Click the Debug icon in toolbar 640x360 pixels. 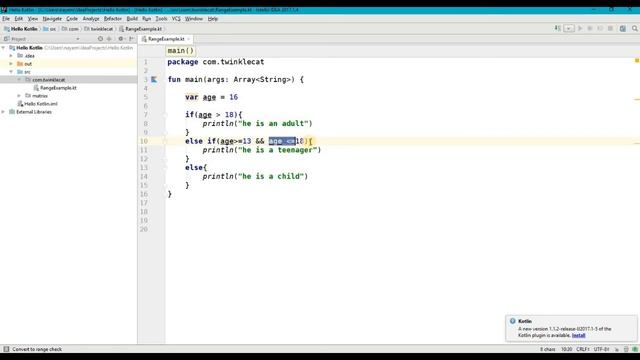[590, 29]
